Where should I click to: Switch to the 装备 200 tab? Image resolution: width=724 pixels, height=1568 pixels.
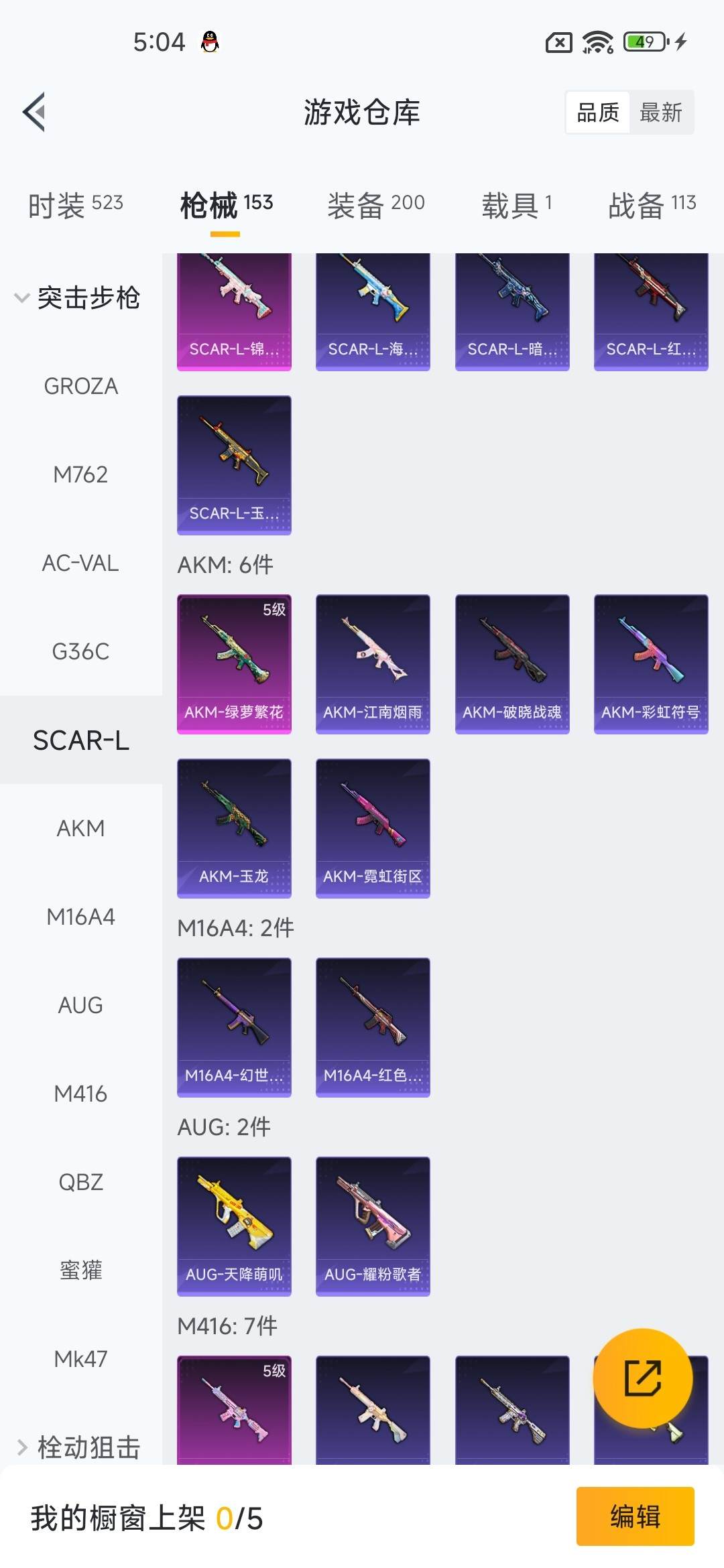point(376,204)
